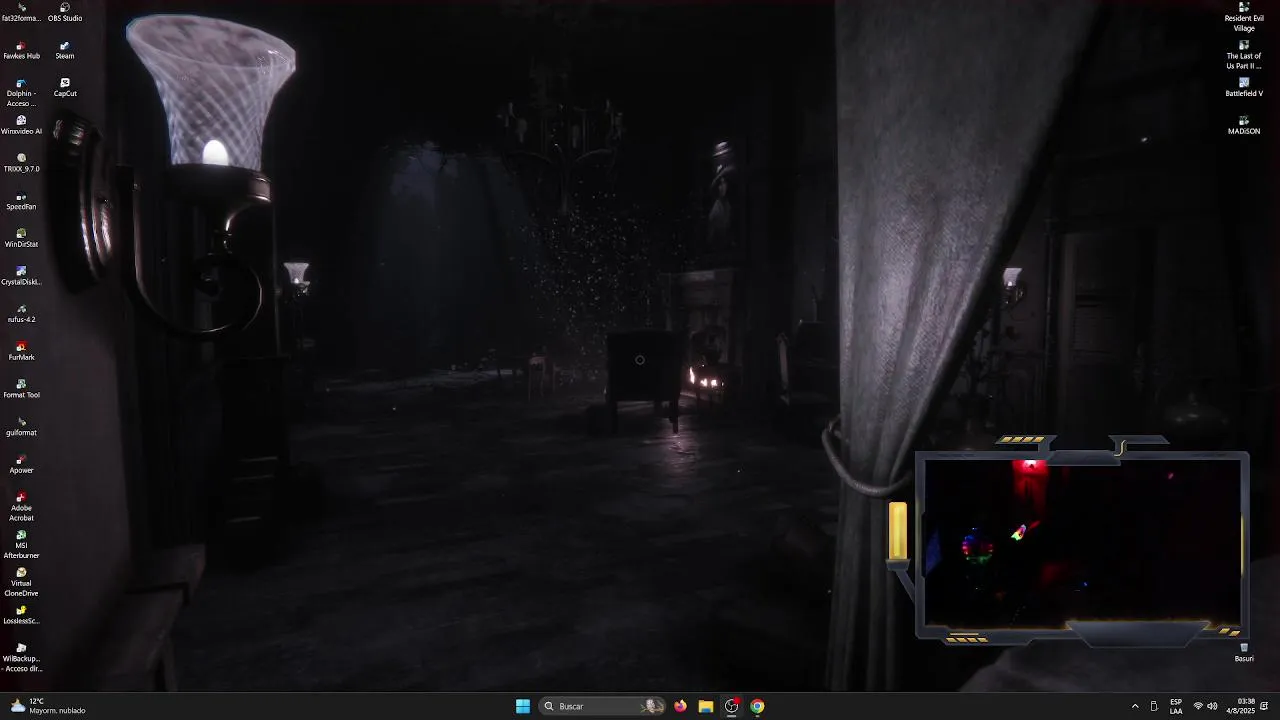Launch OBS Studio from the desktop
Image resolution: width=1280 pixels, height=720 pixels.
pyautogui.click(x=65, y=12)
